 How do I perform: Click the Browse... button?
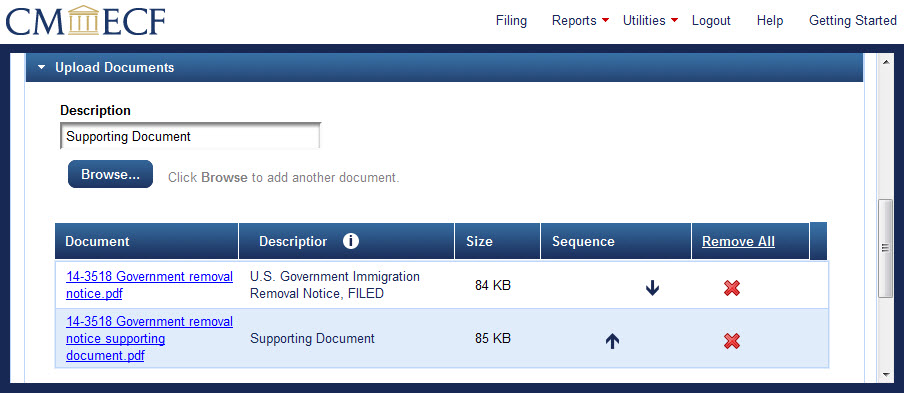110,174
